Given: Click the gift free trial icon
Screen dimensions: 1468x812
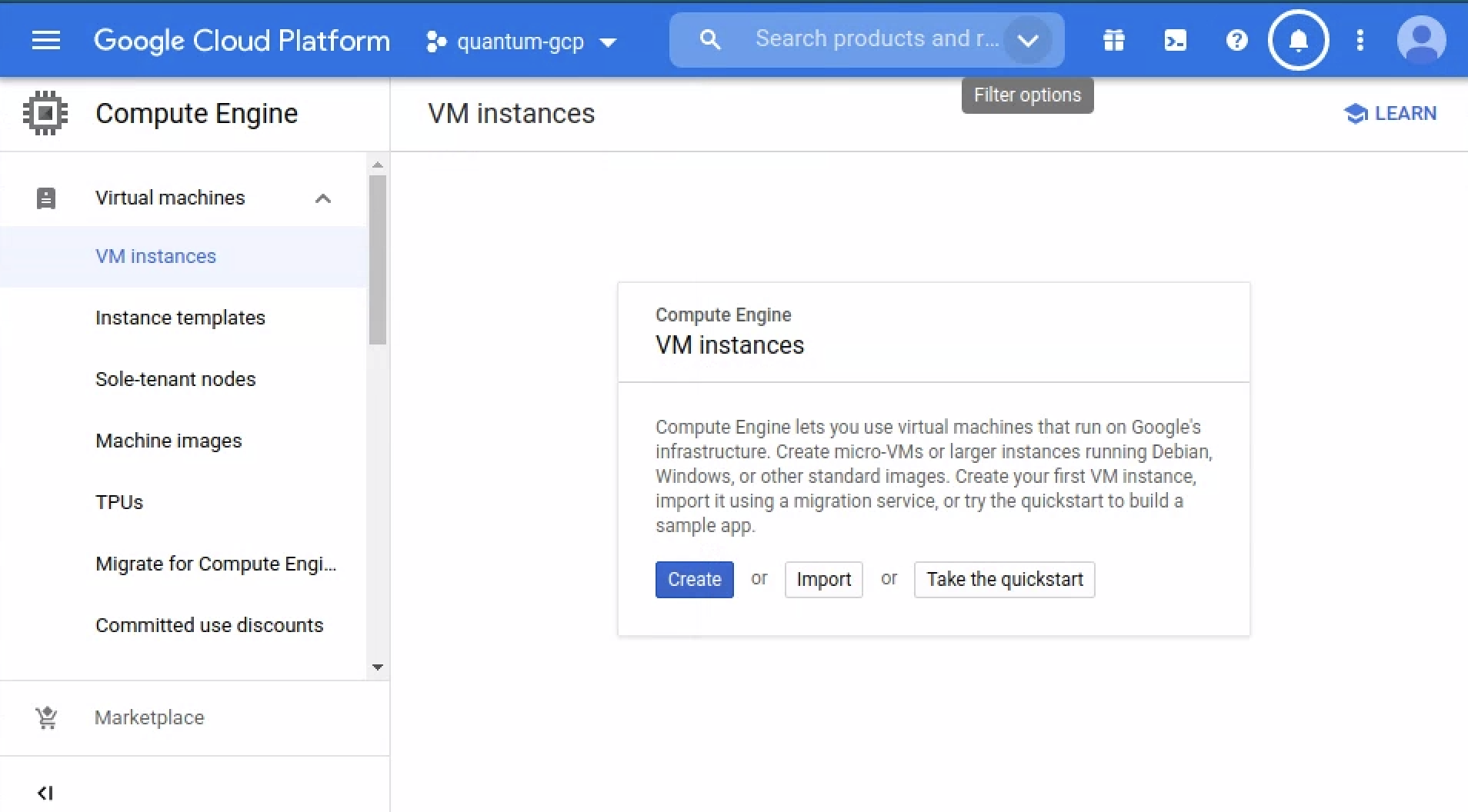Looking at the screenshot, I should [1113, 40].
